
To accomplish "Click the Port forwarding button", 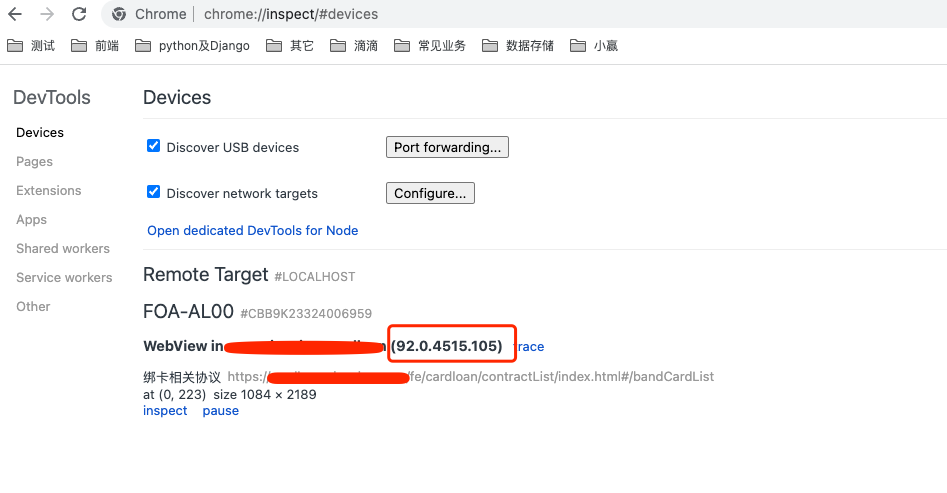I will (x=447, y=147).
